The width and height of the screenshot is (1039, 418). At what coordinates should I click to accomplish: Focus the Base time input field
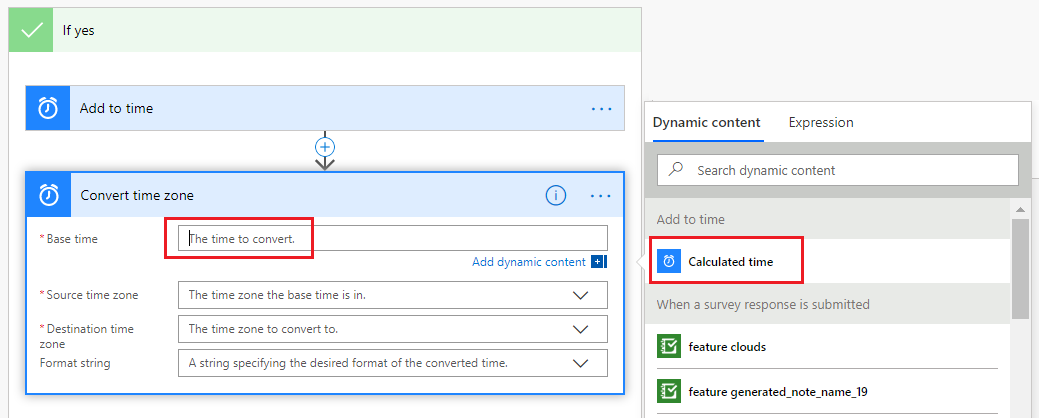pos(392,238)
